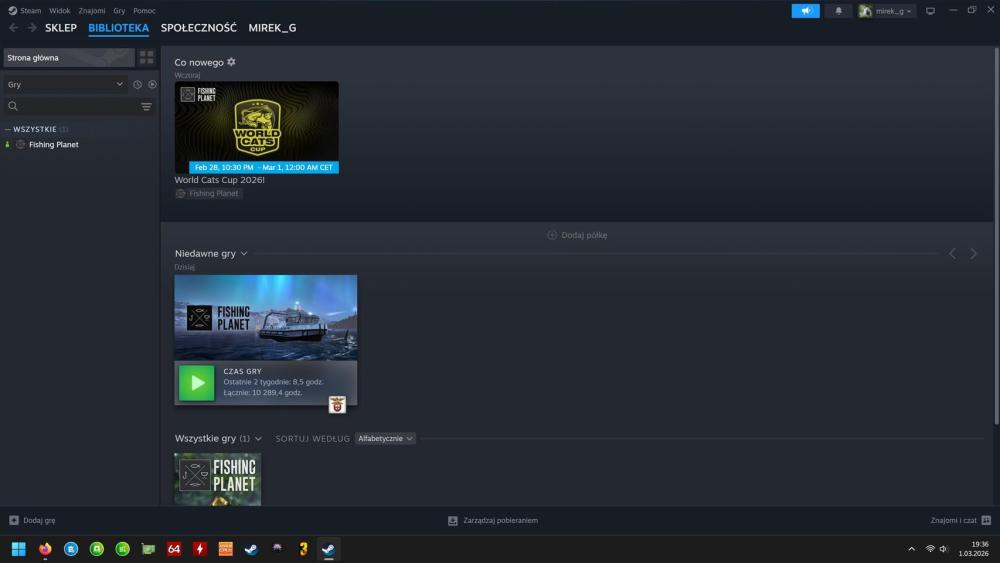1000x563 pixels.
Task: Select Fishing Planet in the sidebar list
Action: tap(54, 145)
